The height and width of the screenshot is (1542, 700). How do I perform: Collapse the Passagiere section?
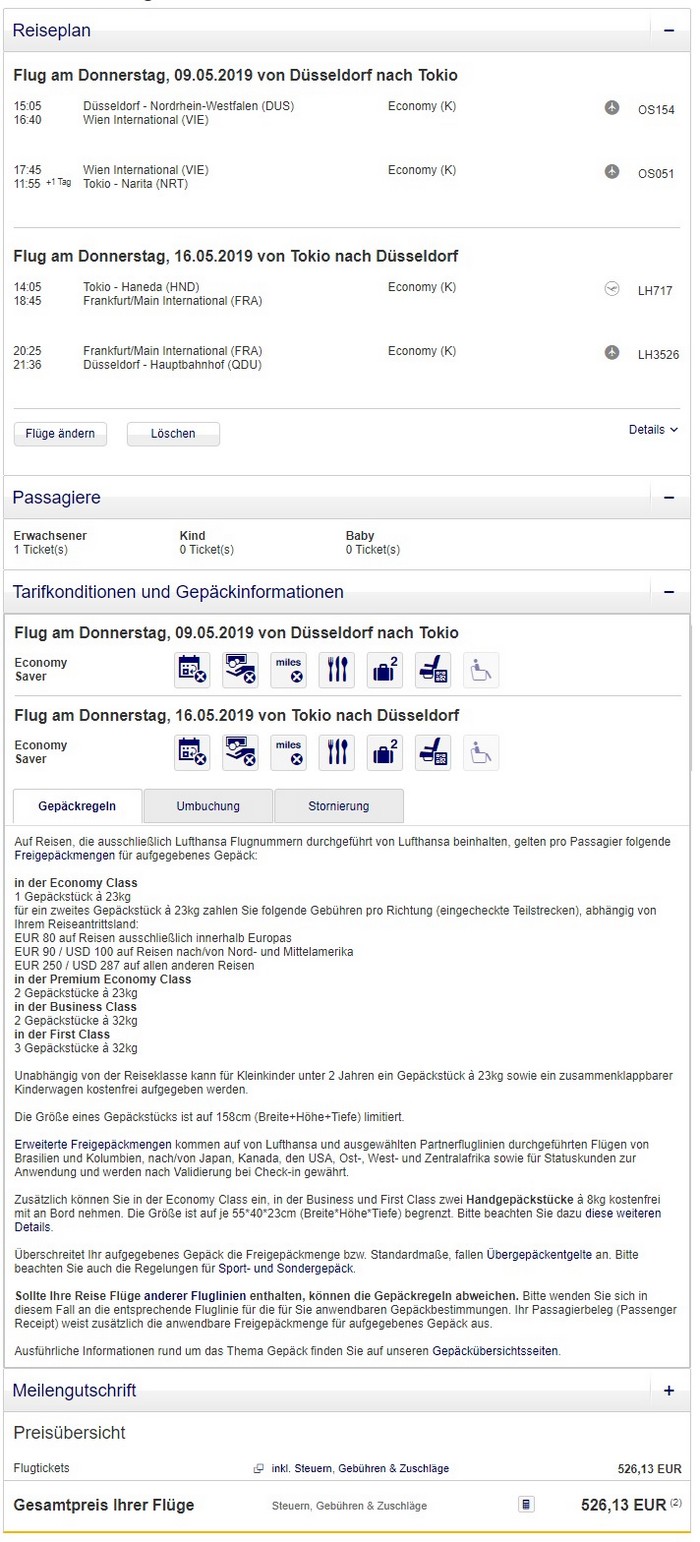tap(669, 497)
